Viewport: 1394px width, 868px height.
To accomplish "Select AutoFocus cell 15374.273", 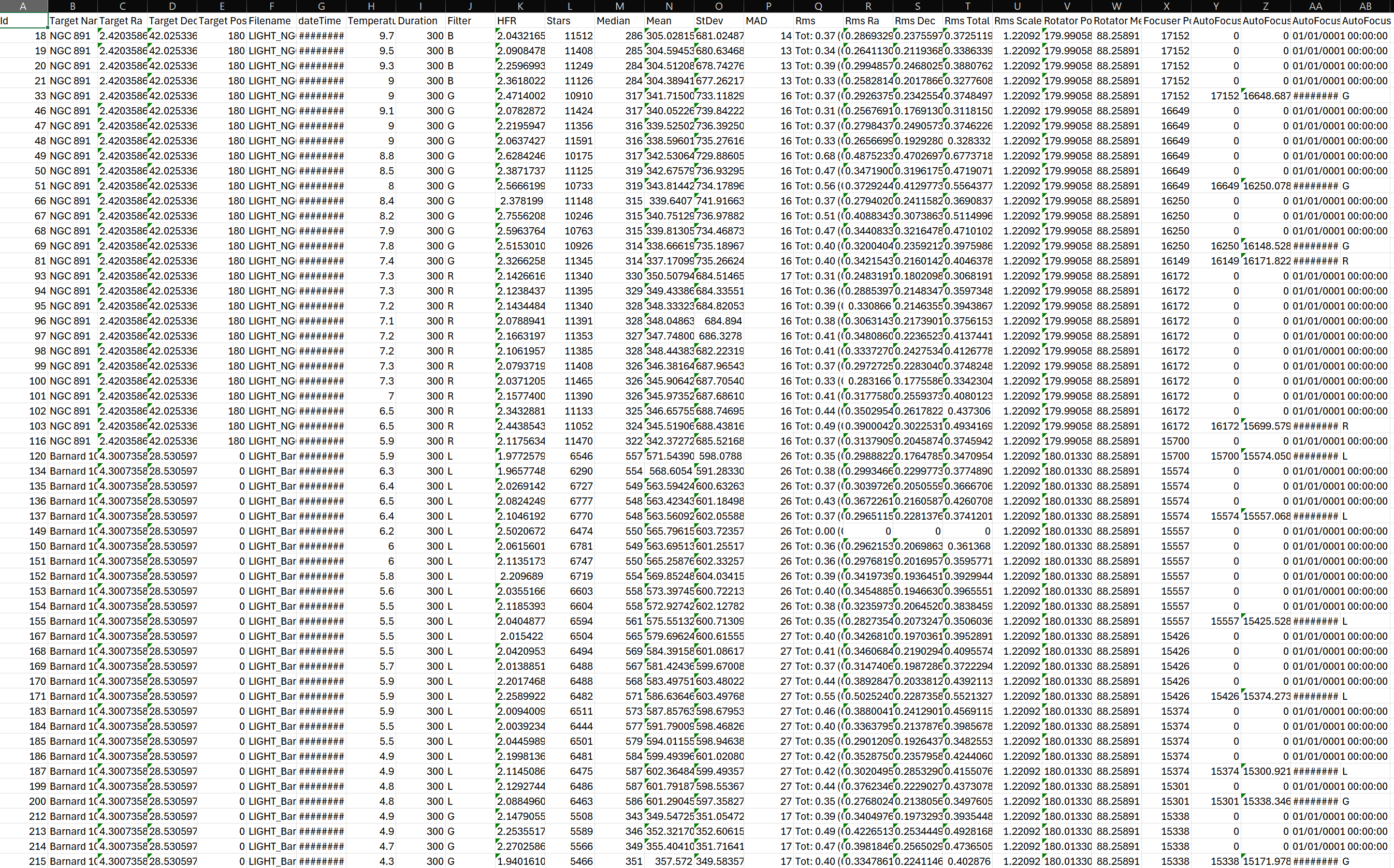I will click(x=1266, y=696).
